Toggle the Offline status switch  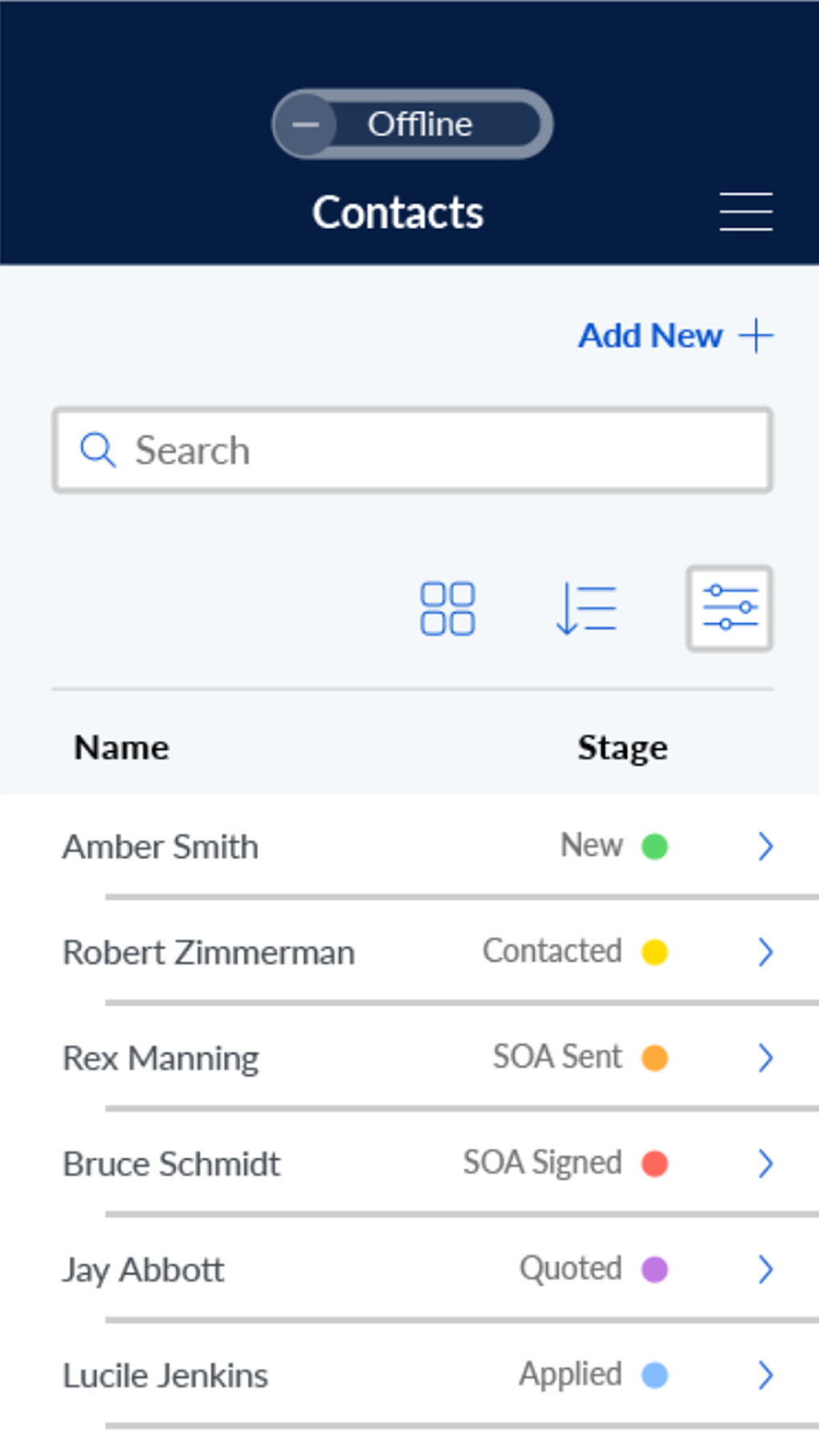(x=411, y=124)
